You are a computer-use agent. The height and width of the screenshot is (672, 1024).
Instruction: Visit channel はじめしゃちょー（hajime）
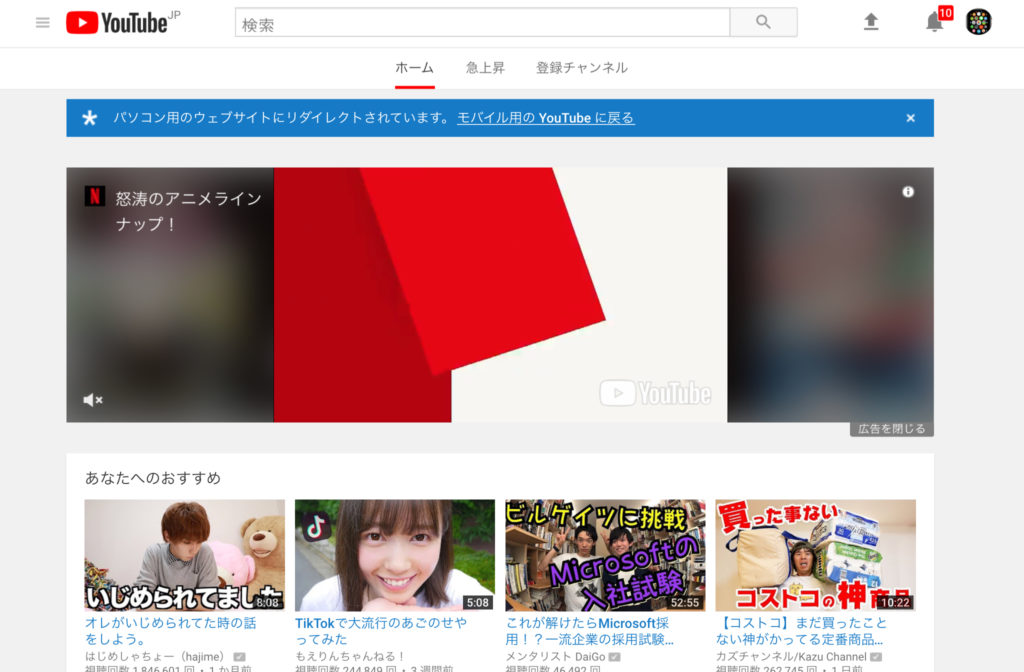[155, 656]
